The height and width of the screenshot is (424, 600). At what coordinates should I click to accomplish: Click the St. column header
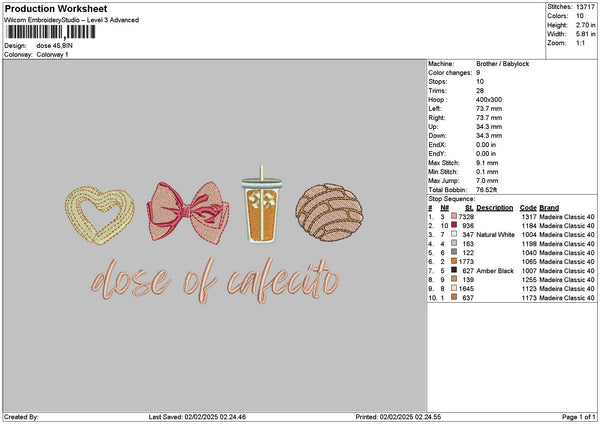(x=468, y=207)
